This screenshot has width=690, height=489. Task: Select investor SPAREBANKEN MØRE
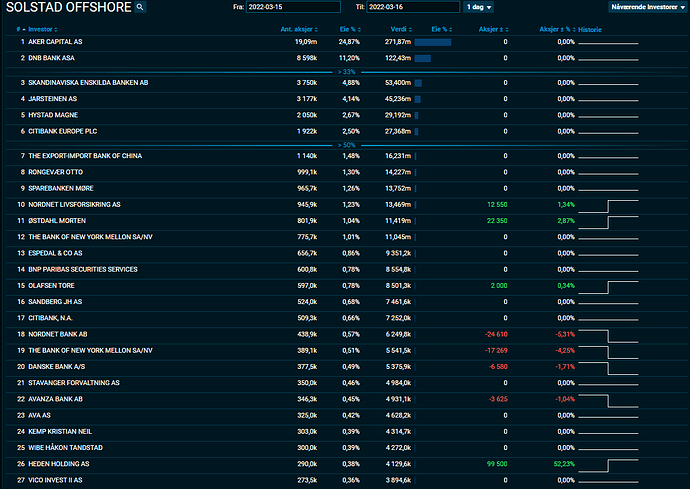(x=61, y=189)
